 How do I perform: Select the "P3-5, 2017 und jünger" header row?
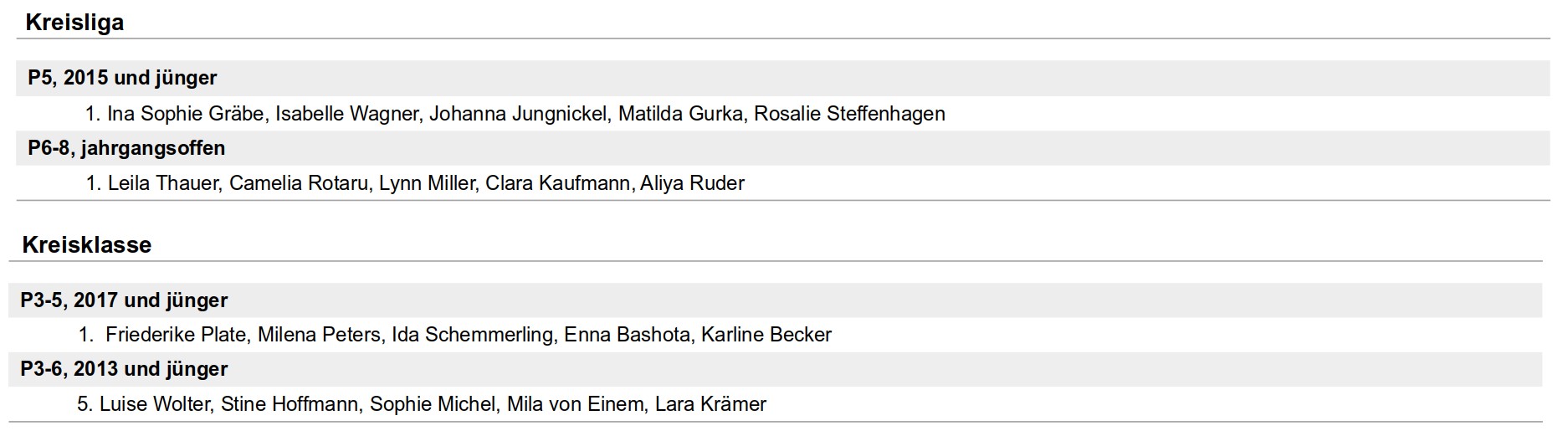(124, 300)
